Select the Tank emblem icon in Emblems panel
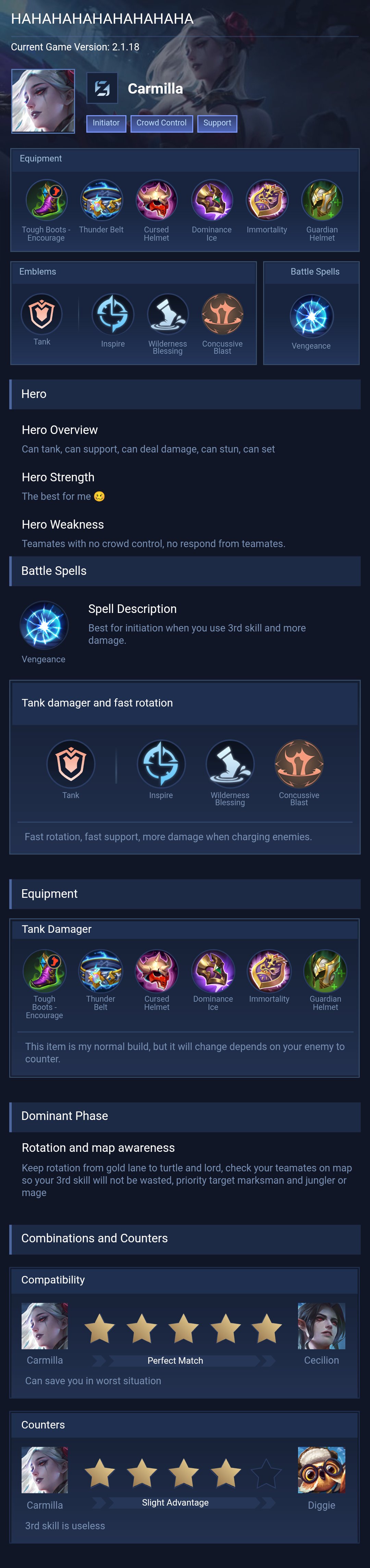Image resolution: width=370 pixels, height=1568 pixels. point(42,314)
